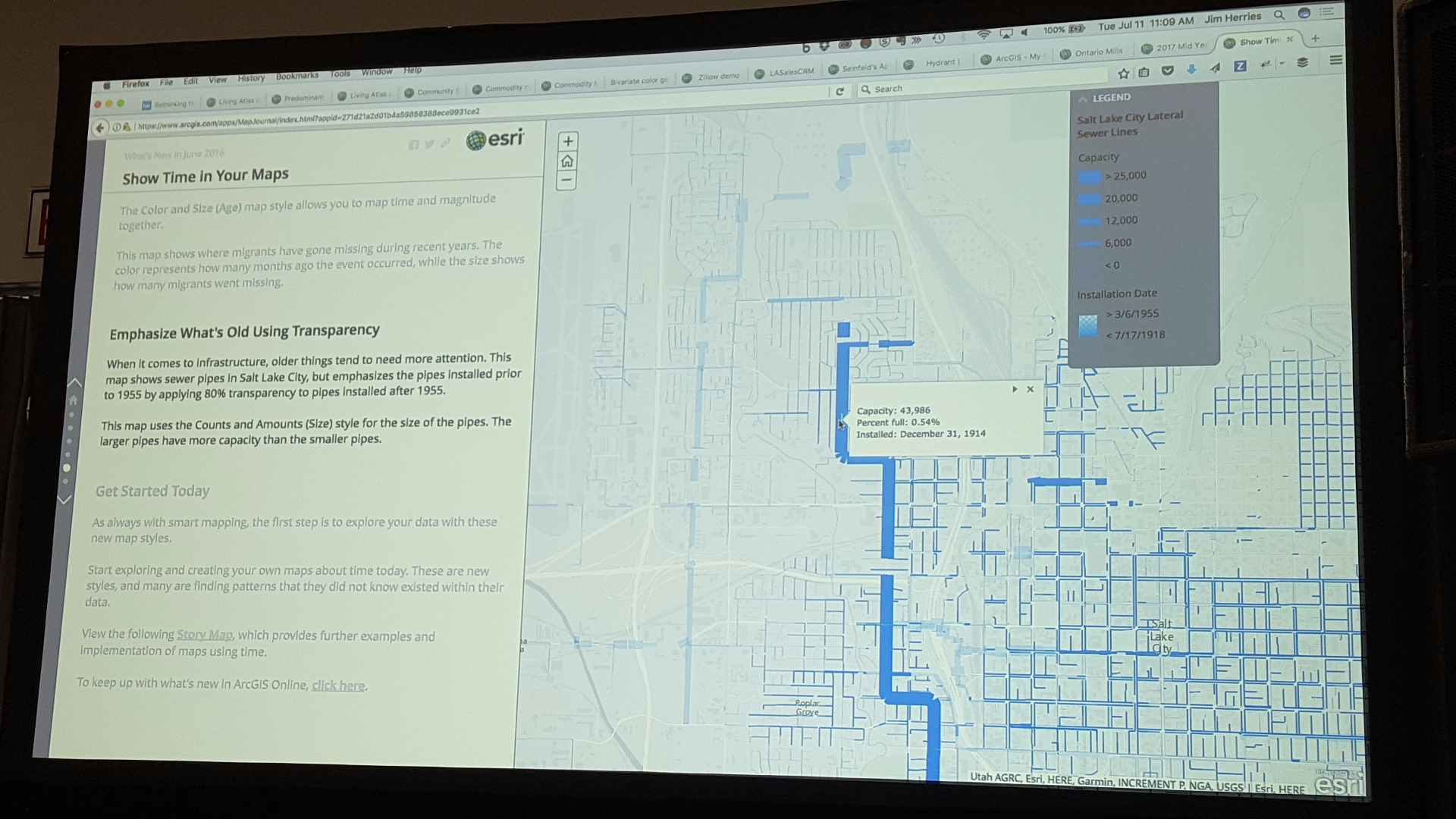Open the History menu
The image size is (1456, 819).
point(251,78)
